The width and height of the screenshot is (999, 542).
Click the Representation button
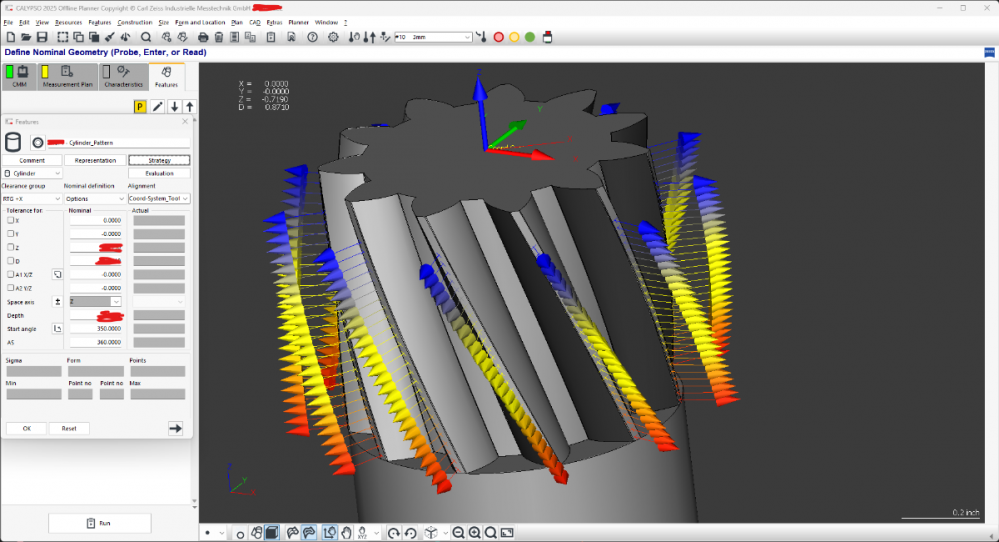tap(95, 160)
